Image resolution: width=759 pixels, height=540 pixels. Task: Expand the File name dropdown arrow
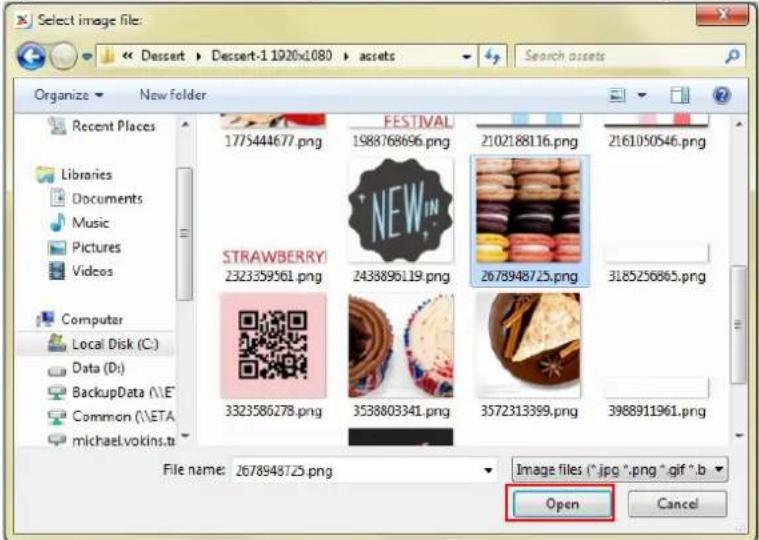coord(489,470)
